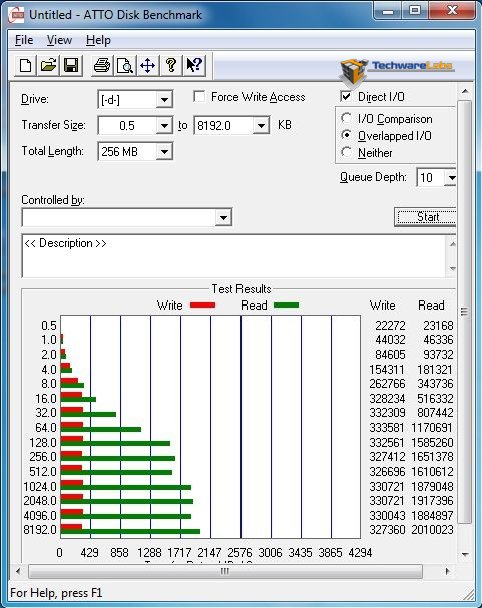The height and width of the screenshot is (608, 482).
Task: Expand the Controlled by combo box
Action: (x=223, y=218)
